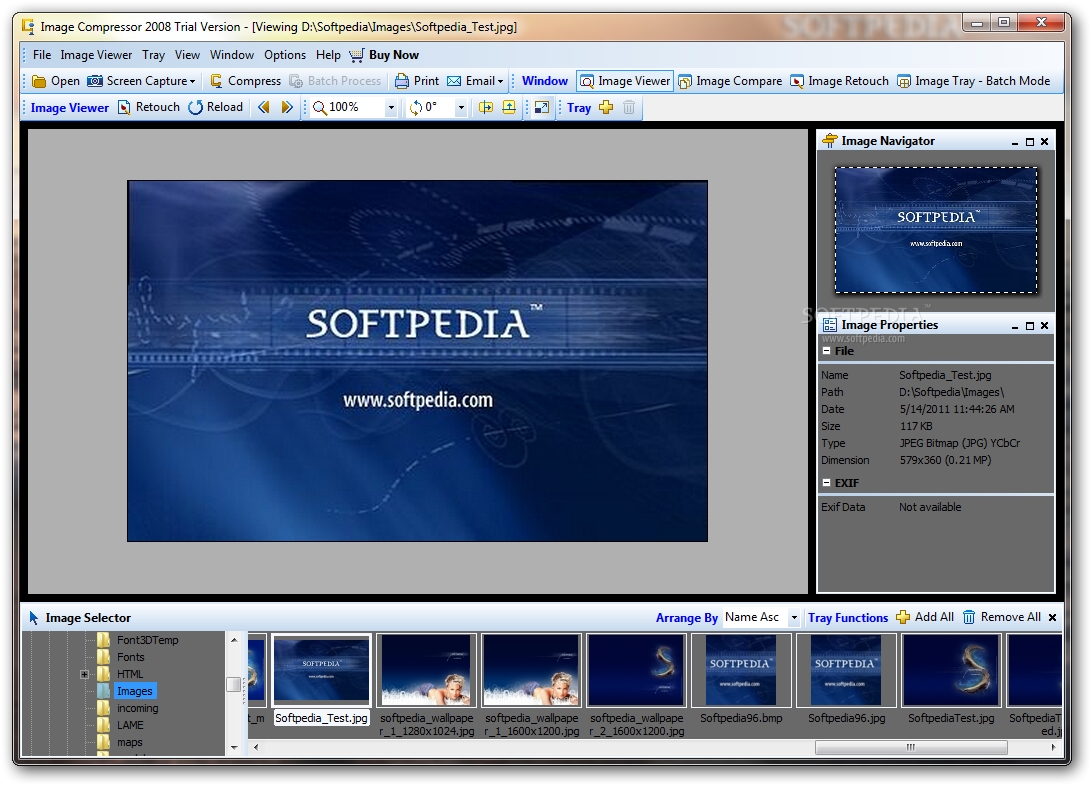Print the current image

pos(417,81)
